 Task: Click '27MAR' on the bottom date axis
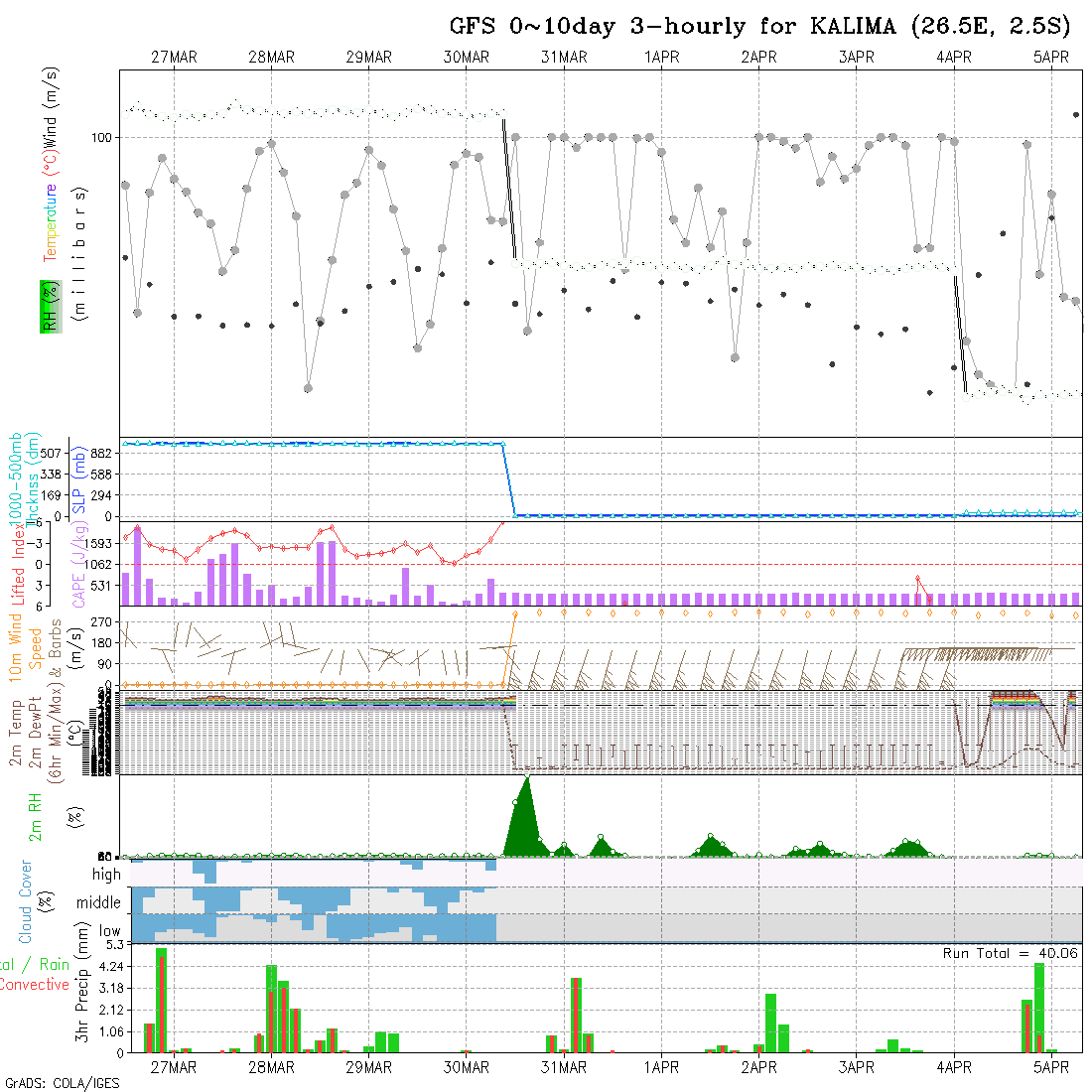[174, 1067]
